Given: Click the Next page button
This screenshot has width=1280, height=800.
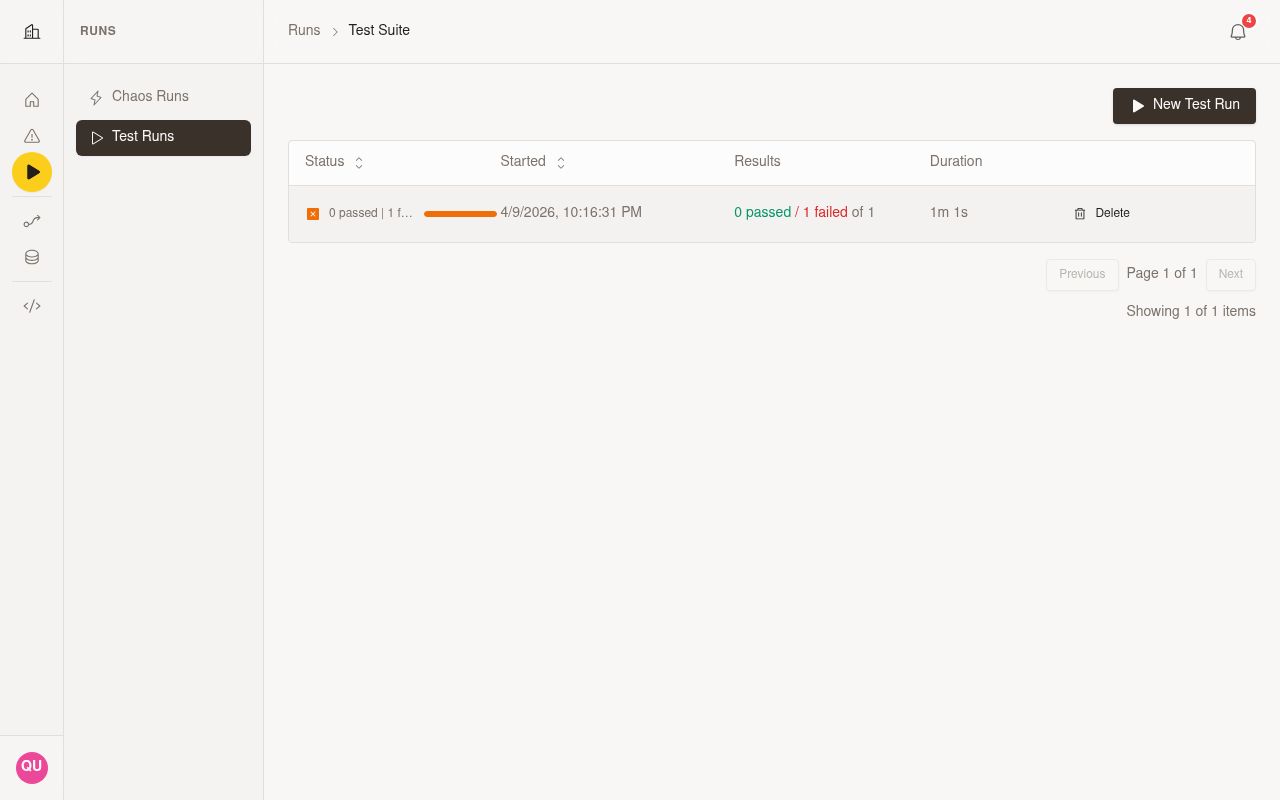Looking at the screenshot, I should 1231,274.
